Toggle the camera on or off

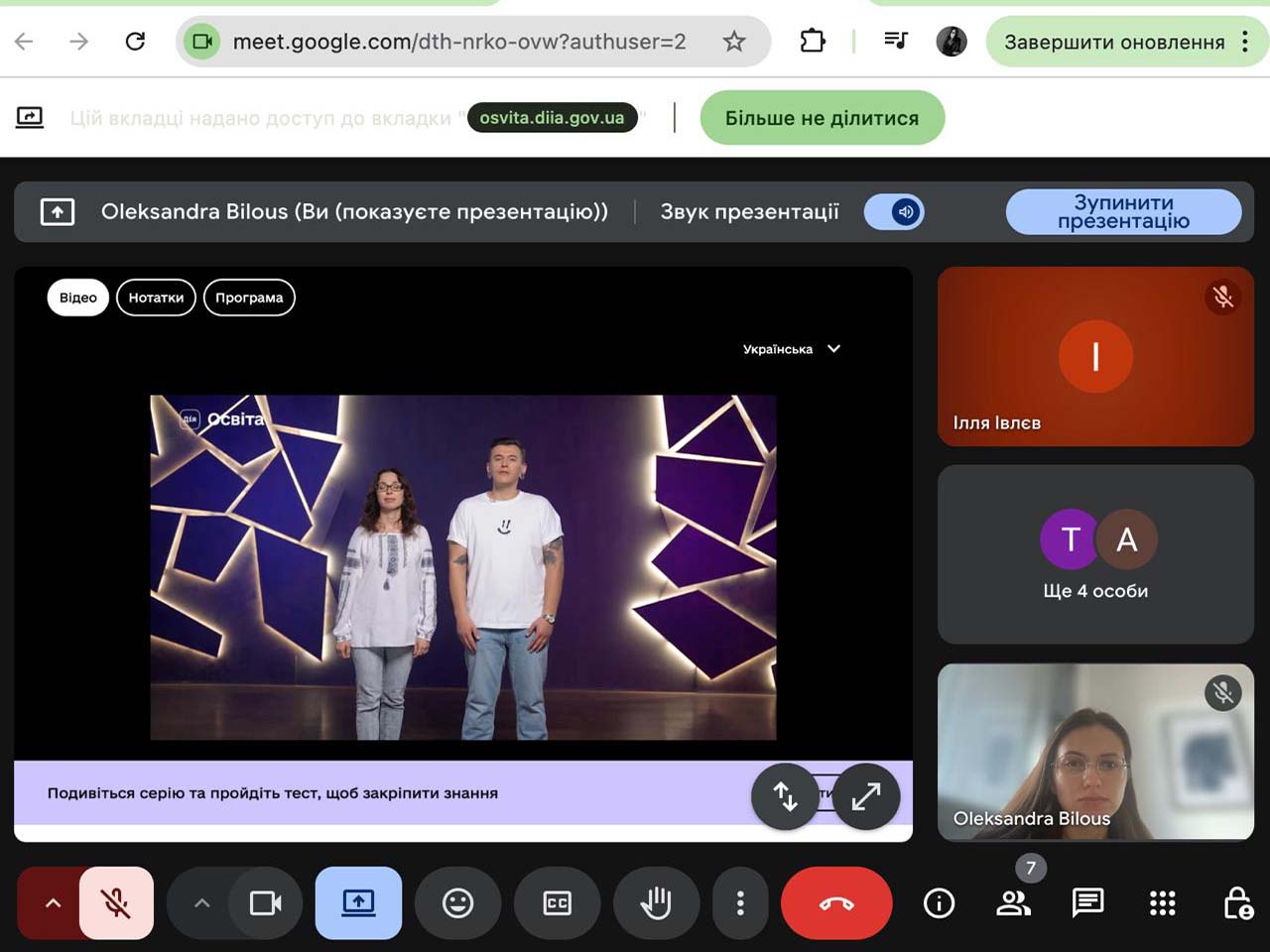(265, 903)
